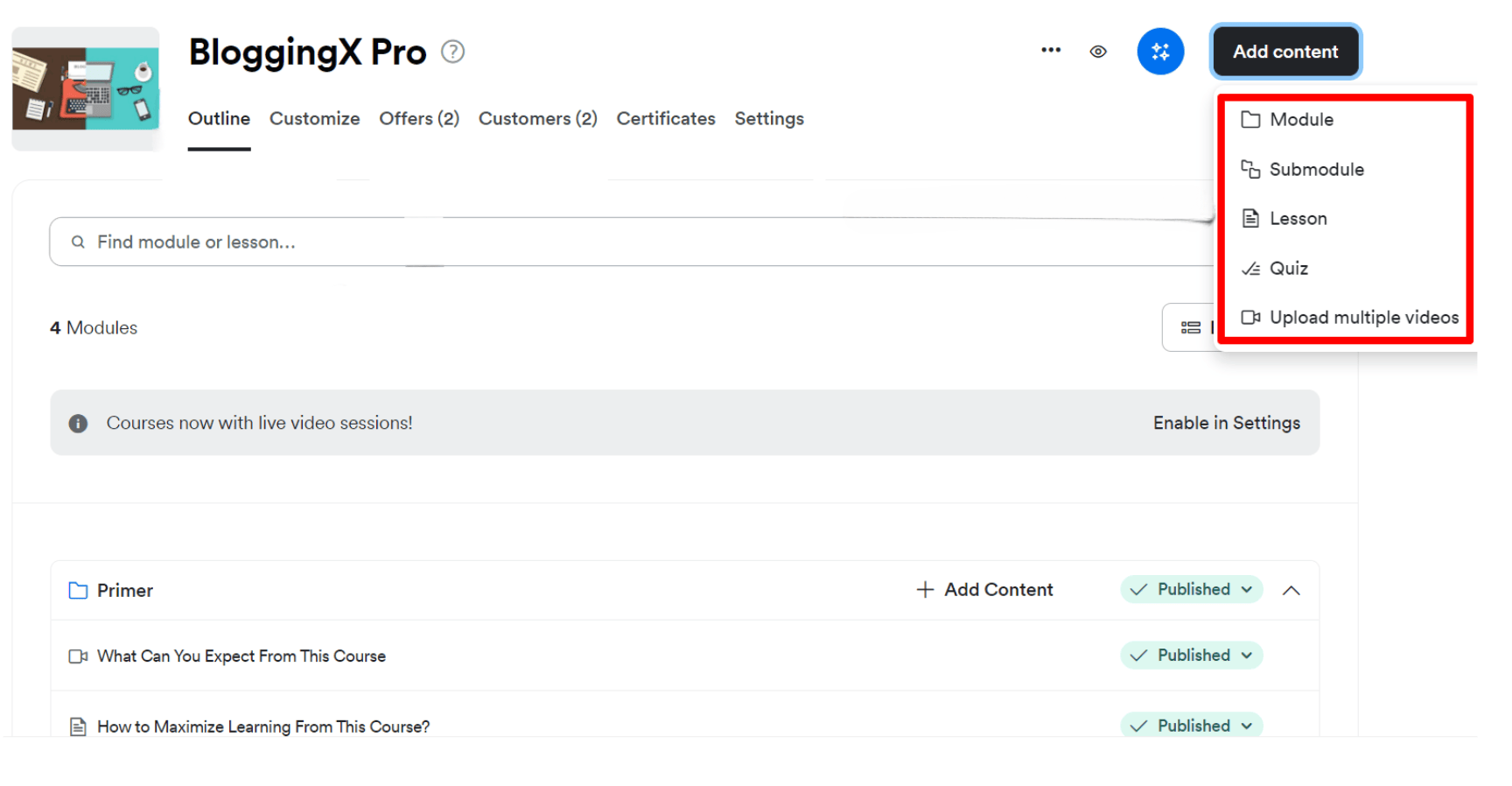Viewport: 1512px width, 786px height.
Task: Click the blue AI sparkle button
Action: point(1160,52)
